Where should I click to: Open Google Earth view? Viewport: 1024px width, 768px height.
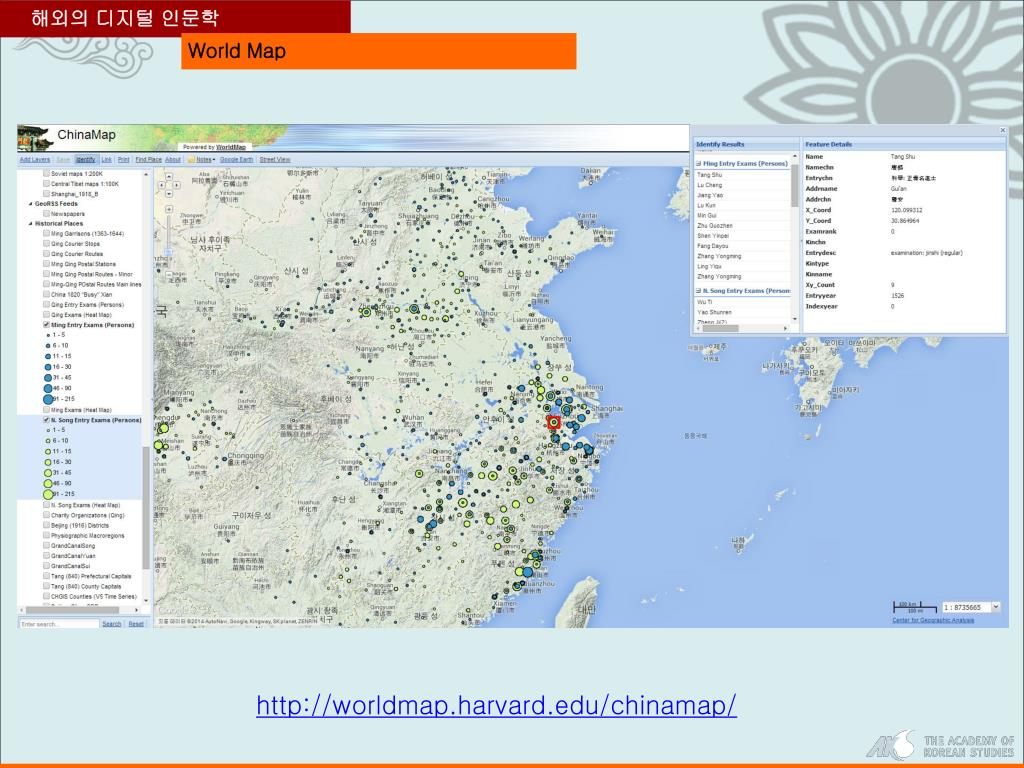coord(236,159)
